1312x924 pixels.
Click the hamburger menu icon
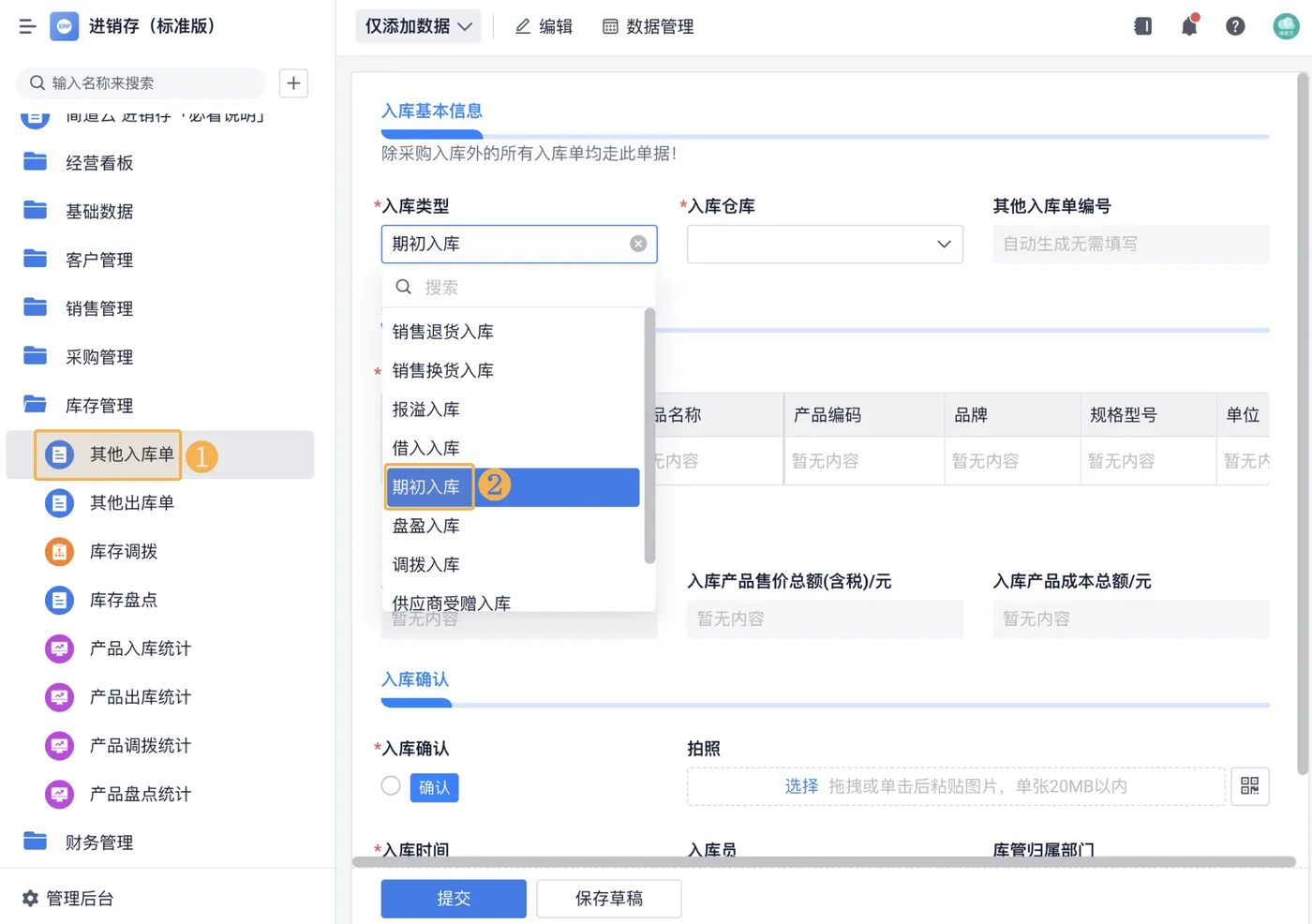click(x=27, y=26)
